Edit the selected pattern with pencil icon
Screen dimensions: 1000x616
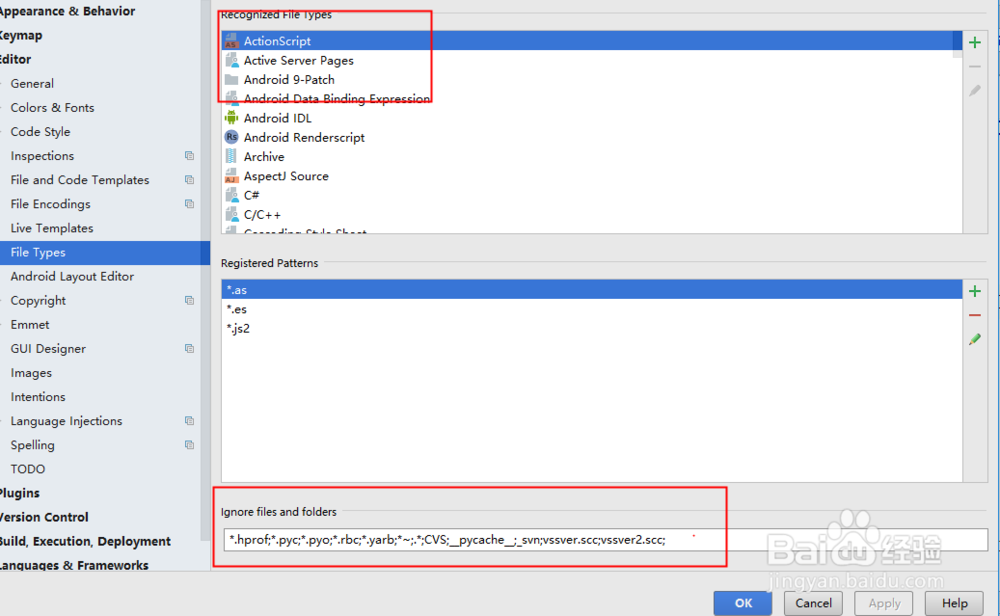click(975, 339)
